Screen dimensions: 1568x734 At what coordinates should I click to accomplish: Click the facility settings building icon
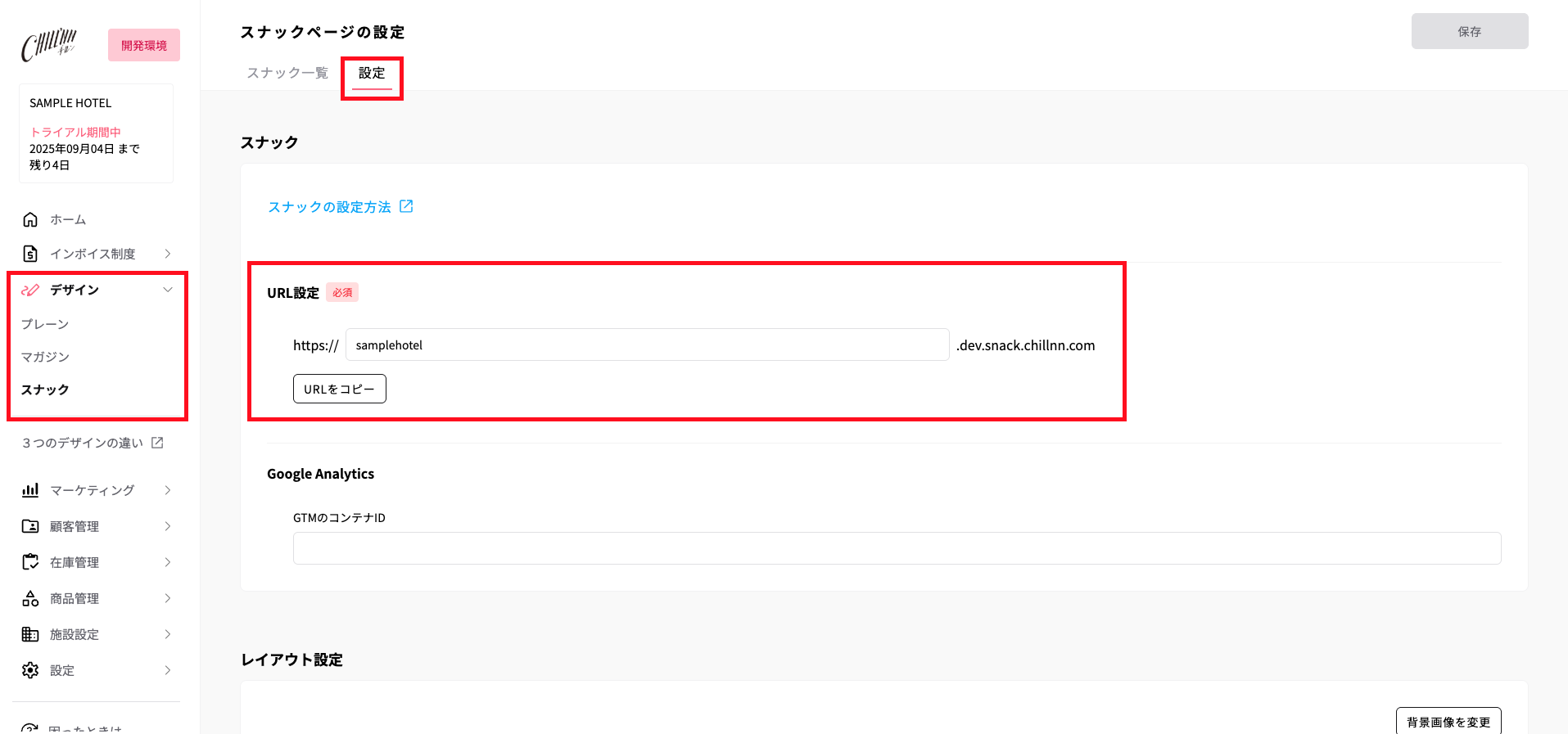[x=30, y=634]
